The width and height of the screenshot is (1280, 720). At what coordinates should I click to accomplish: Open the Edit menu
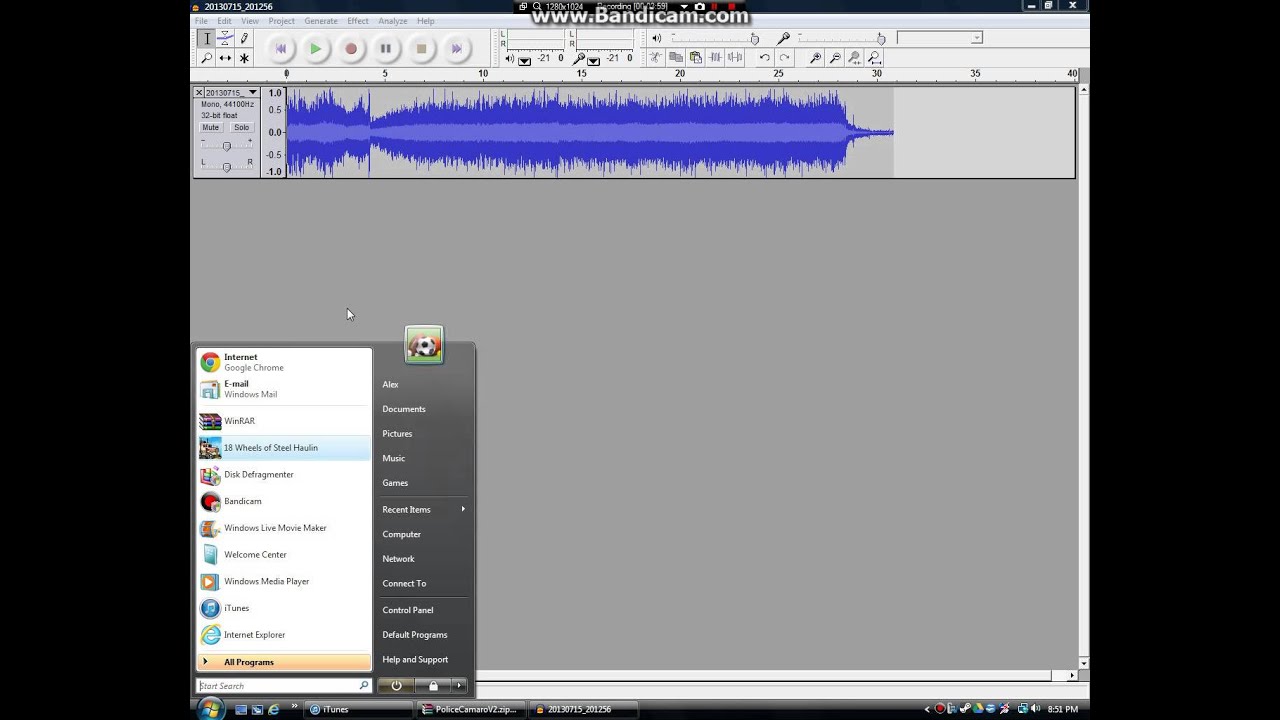tap(224, 21)
